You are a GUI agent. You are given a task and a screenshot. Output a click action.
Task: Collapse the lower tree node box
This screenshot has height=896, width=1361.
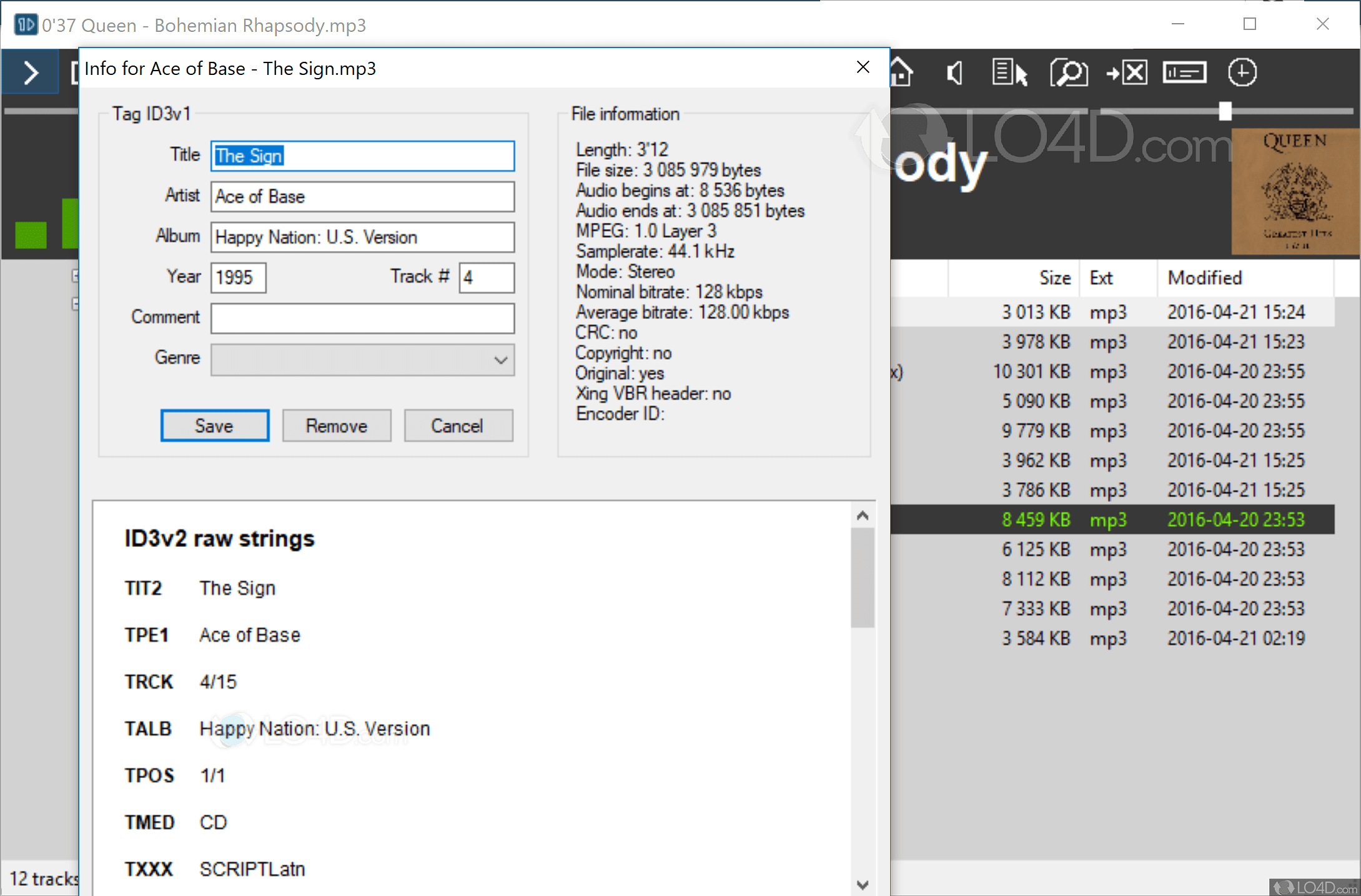75,304
